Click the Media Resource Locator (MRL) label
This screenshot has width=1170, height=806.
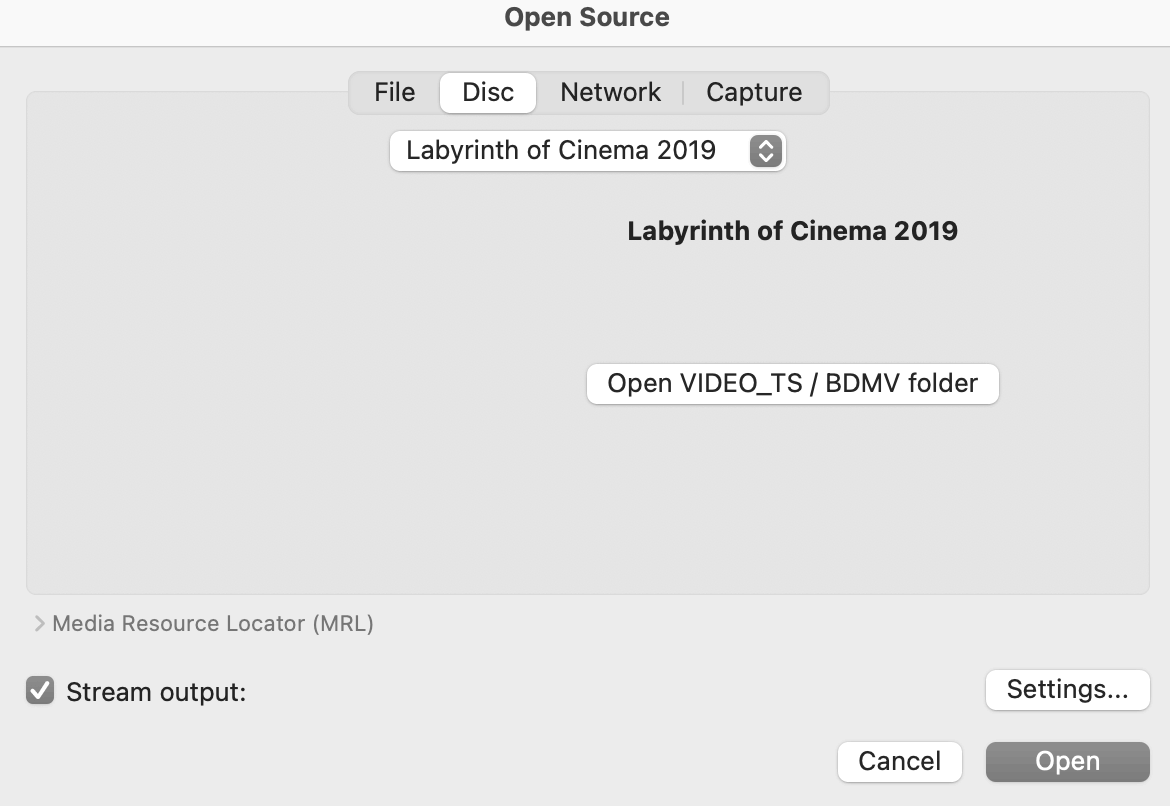(x=213, y=624)
